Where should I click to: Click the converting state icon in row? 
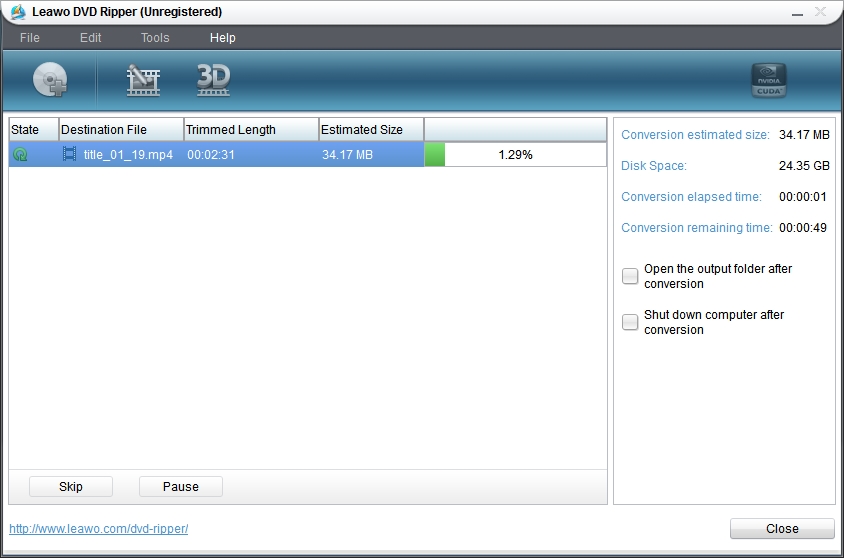coord(20,155)
